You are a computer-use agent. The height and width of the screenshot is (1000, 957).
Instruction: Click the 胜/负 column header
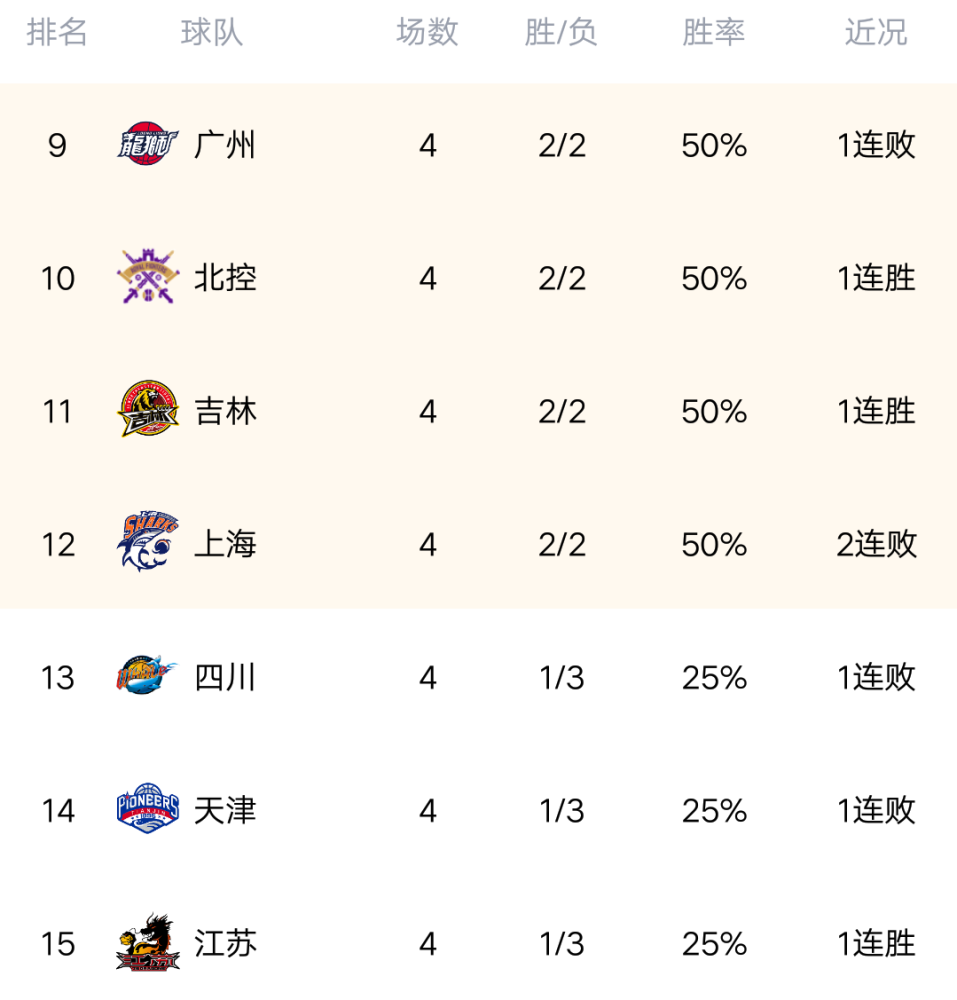coord(561,32)
